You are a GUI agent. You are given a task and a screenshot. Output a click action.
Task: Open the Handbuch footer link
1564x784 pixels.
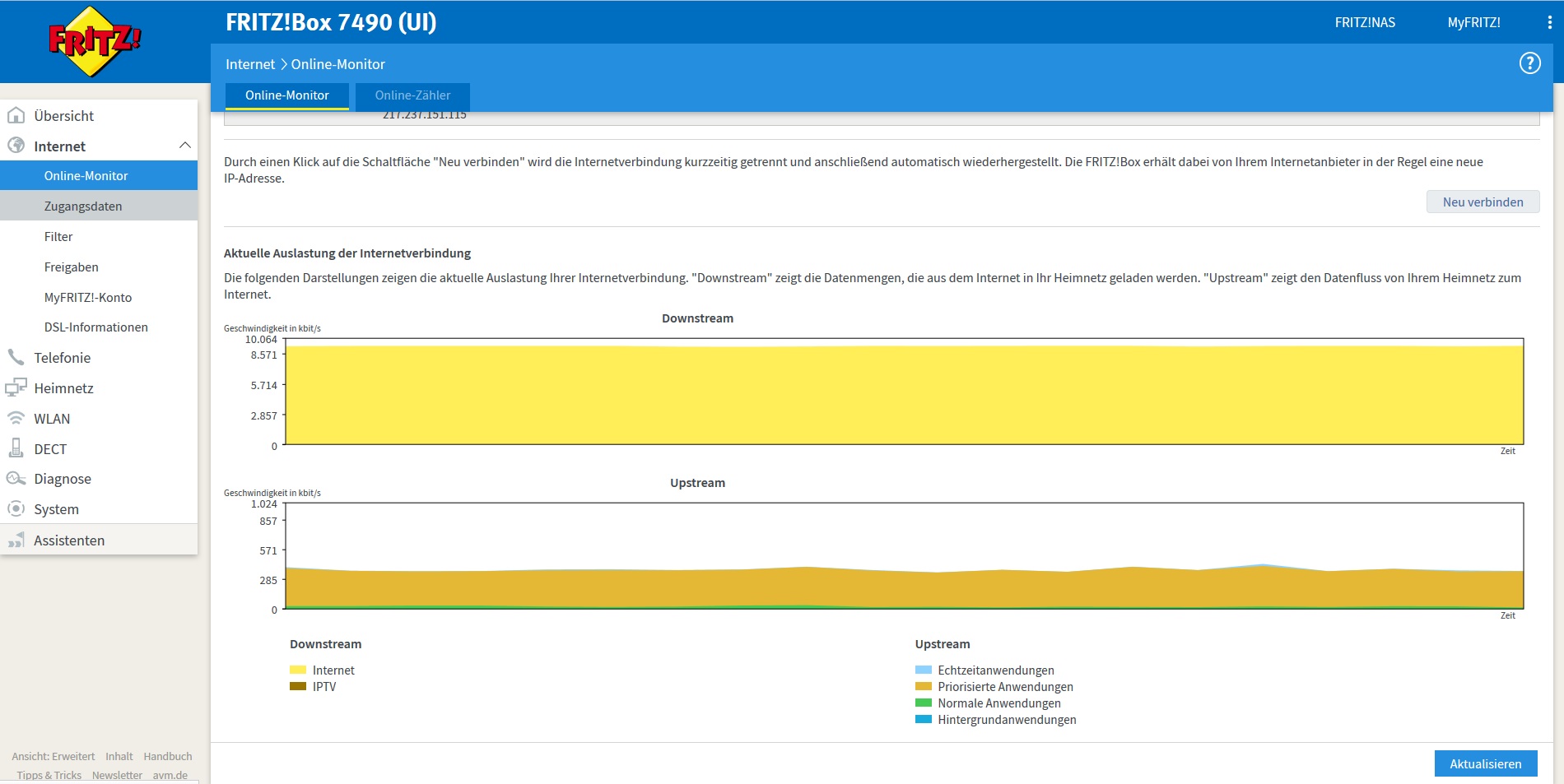point(168,756)
